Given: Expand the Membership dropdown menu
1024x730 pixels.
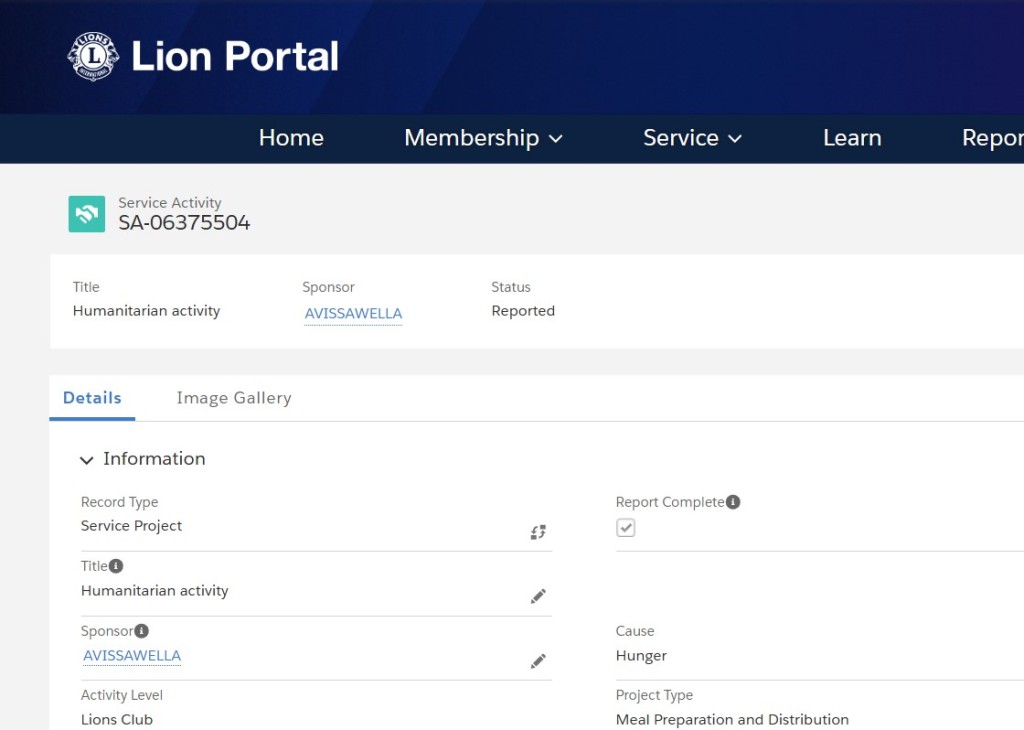Looking at the screenshot, I should tap(483, 138).
